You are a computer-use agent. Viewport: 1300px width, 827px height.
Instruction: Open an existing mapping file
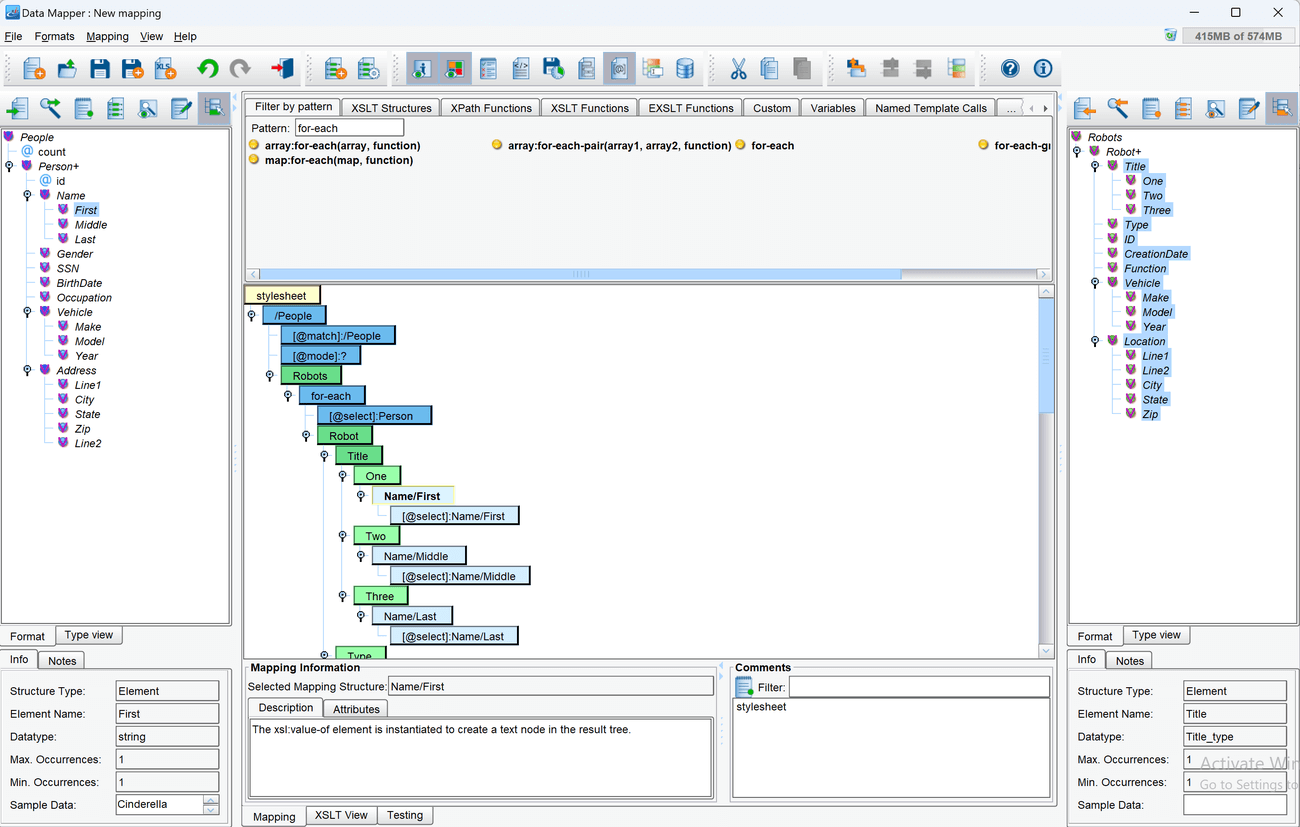[67, 68]
